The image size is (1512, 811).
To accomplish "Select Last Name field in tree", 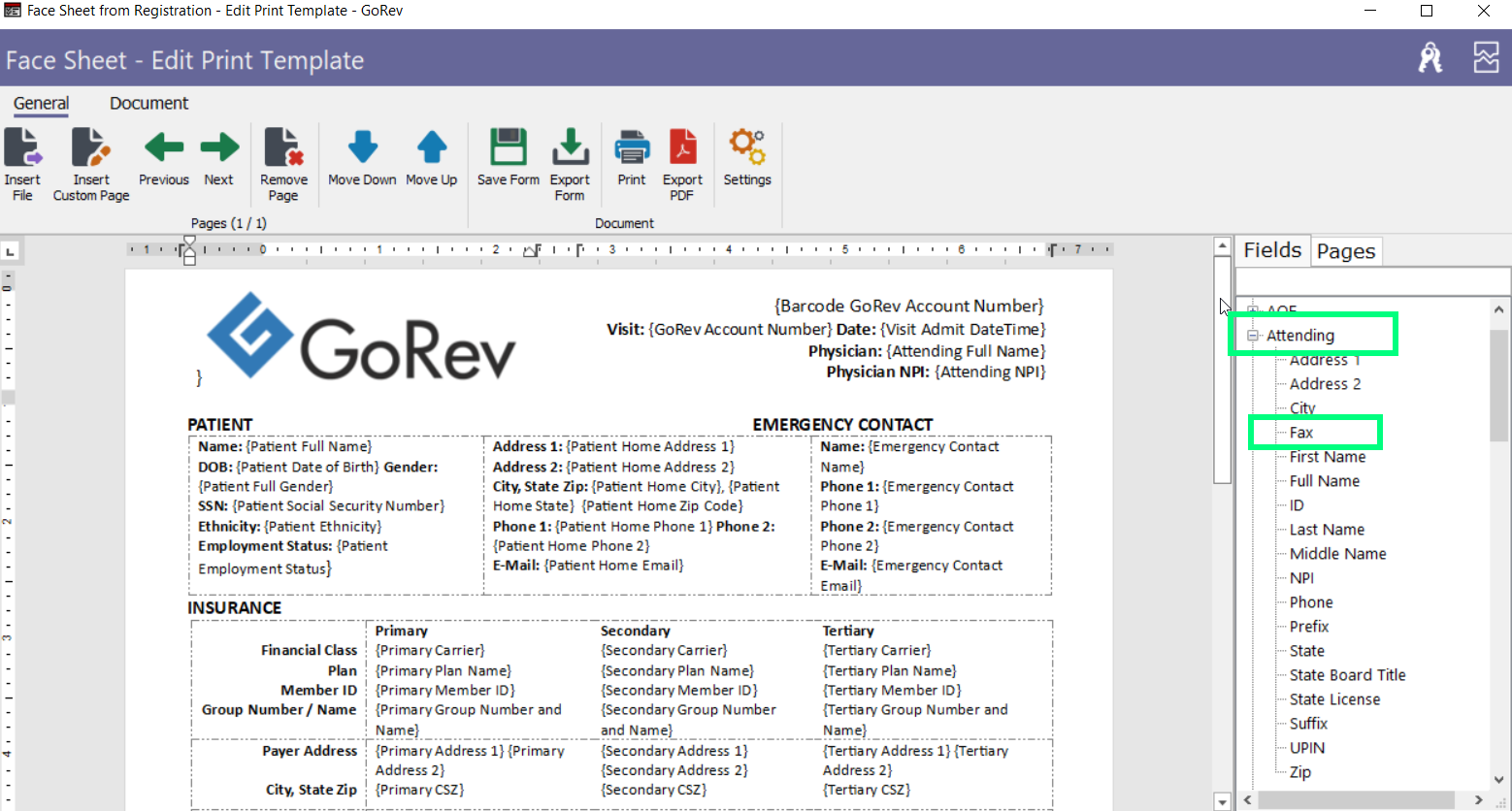I will point(1327,530).
